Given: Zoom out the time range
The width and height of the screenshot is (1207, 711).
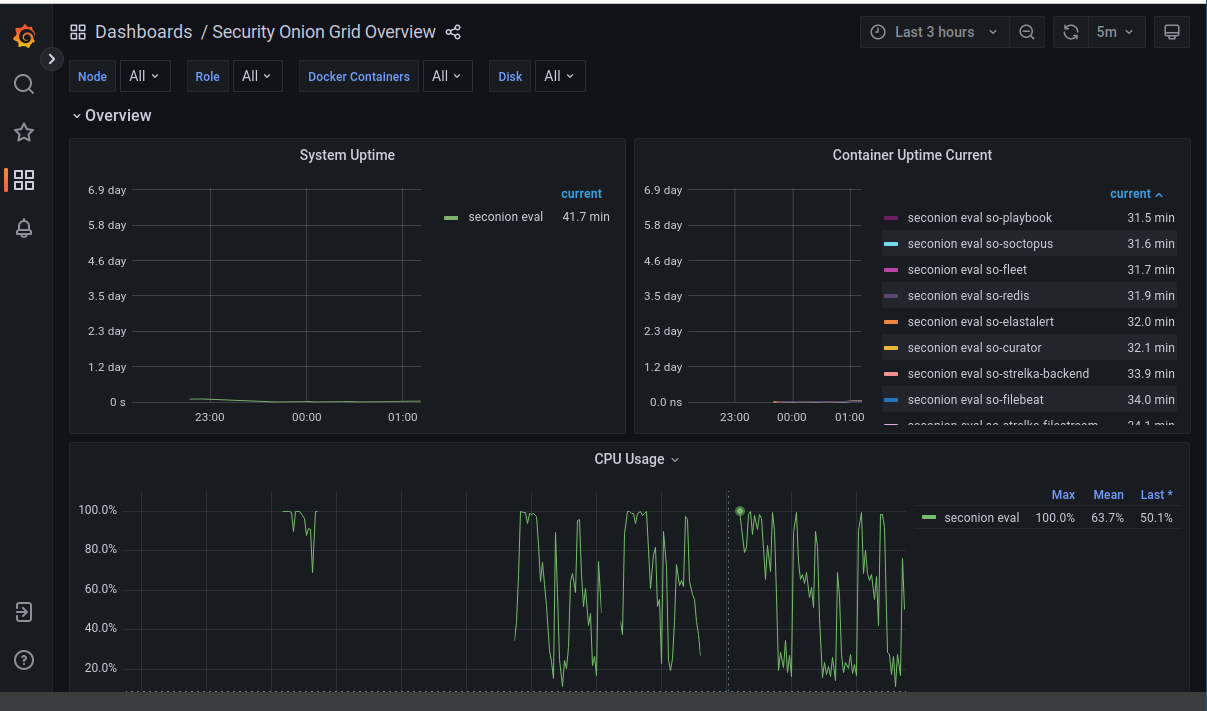Looking at the screenshot, I should pos(1026,32).
